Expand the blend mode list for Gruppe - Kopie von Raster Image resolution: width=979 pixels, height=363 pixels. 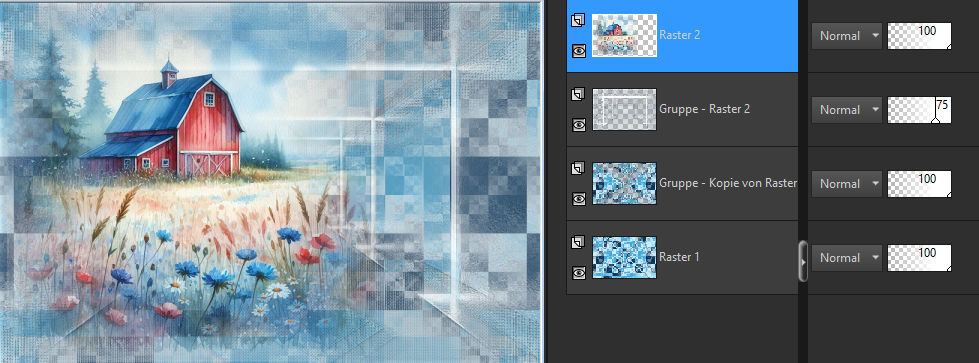[847, 184]
